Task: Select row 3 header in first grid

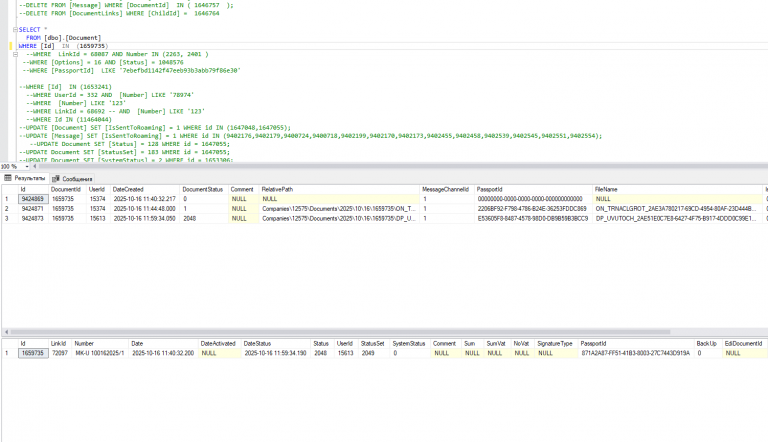Action: 8,217
